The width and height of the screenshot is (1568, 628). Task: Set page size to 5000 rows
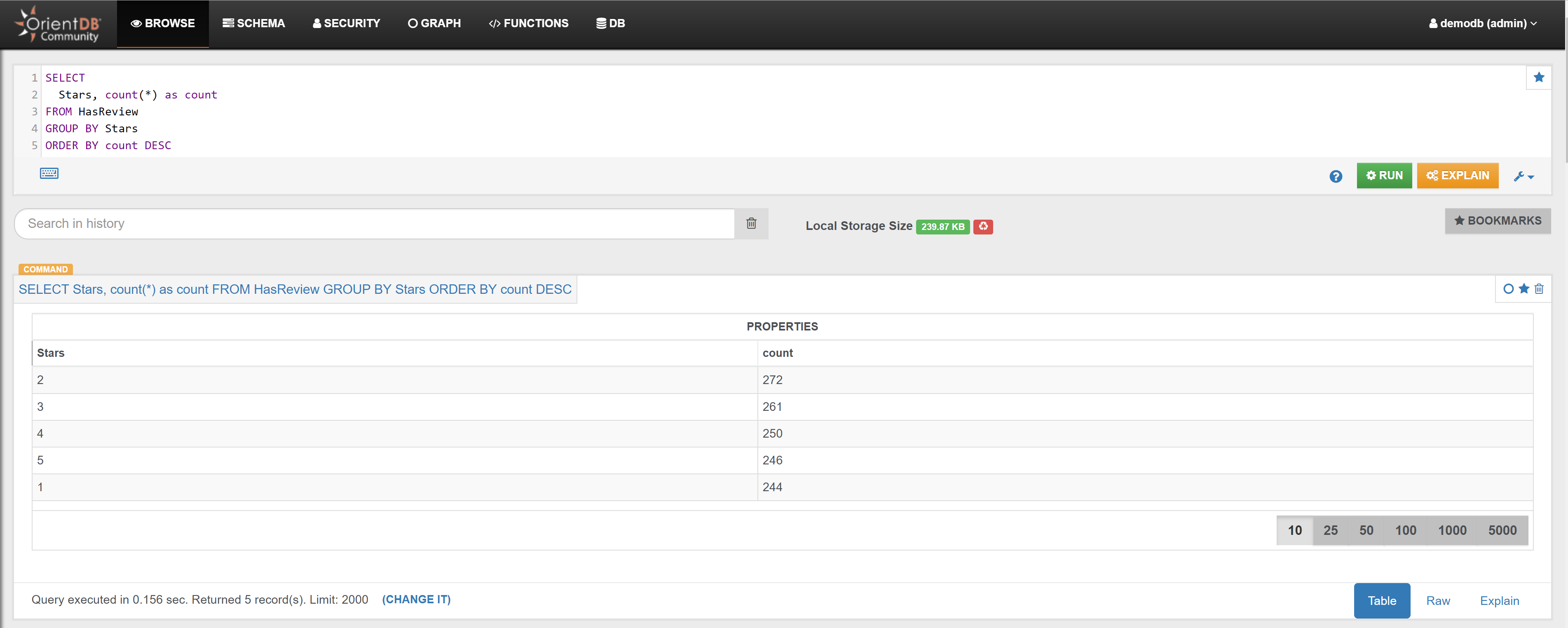click(1502, 530)
